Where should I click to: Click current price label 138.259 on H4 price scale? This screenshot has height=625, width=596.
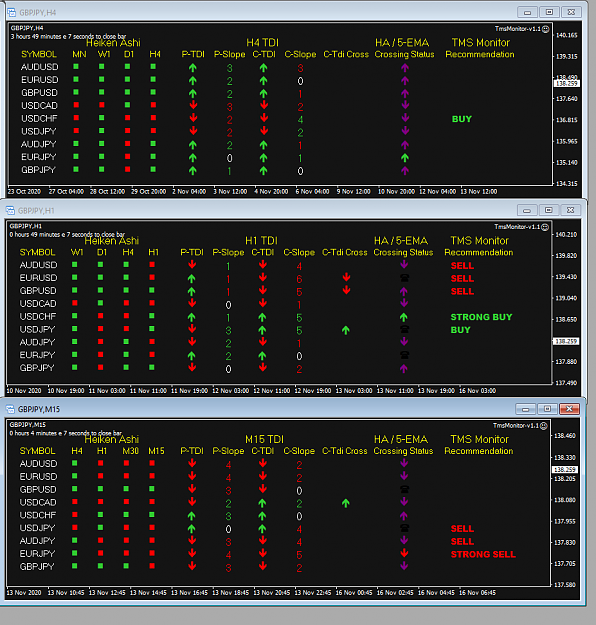[x=566, y=84]
